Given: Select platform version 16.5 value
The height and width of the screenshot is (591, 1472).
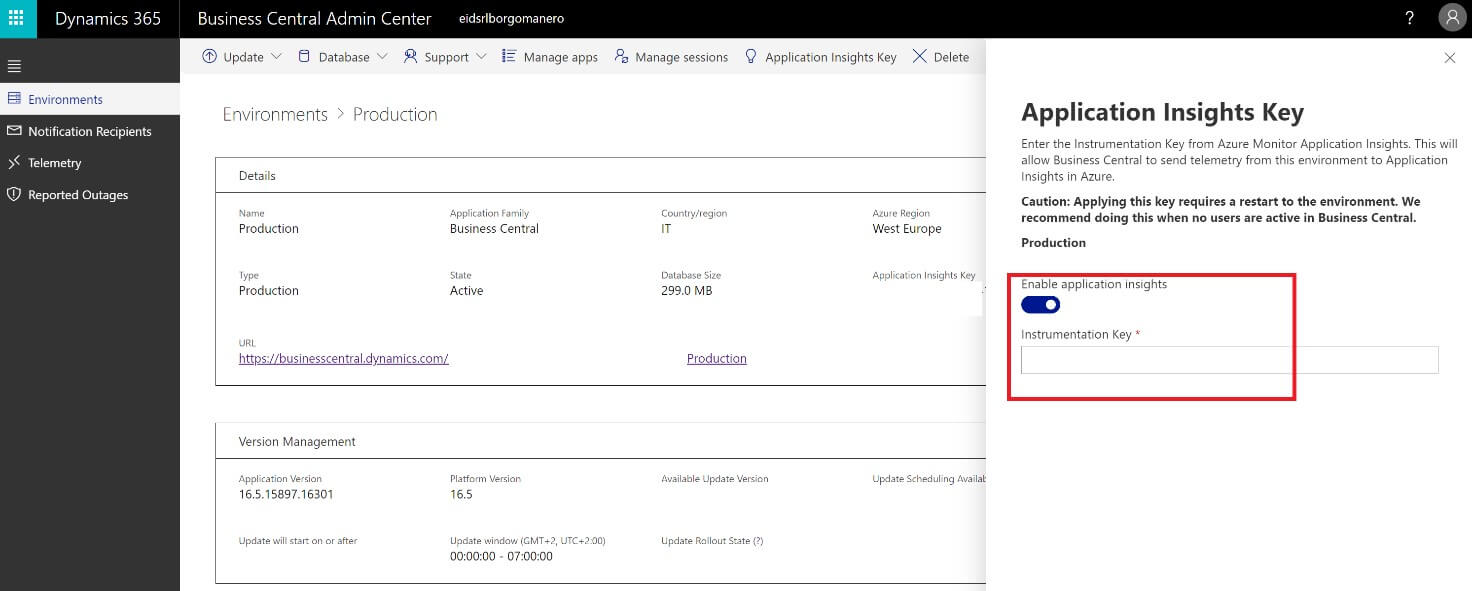Looking at the screenshot, I should coord(461,494).
